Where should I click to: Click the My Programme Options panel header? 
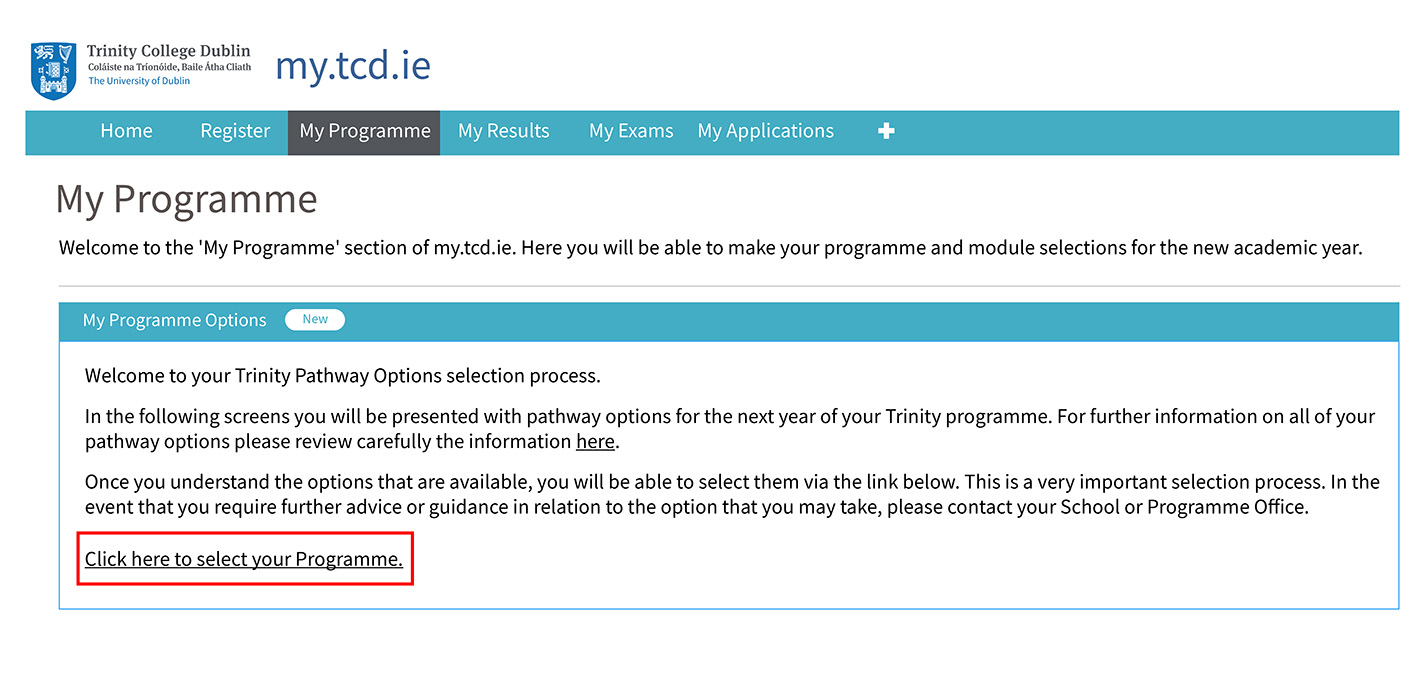click(x=728, y=320)
